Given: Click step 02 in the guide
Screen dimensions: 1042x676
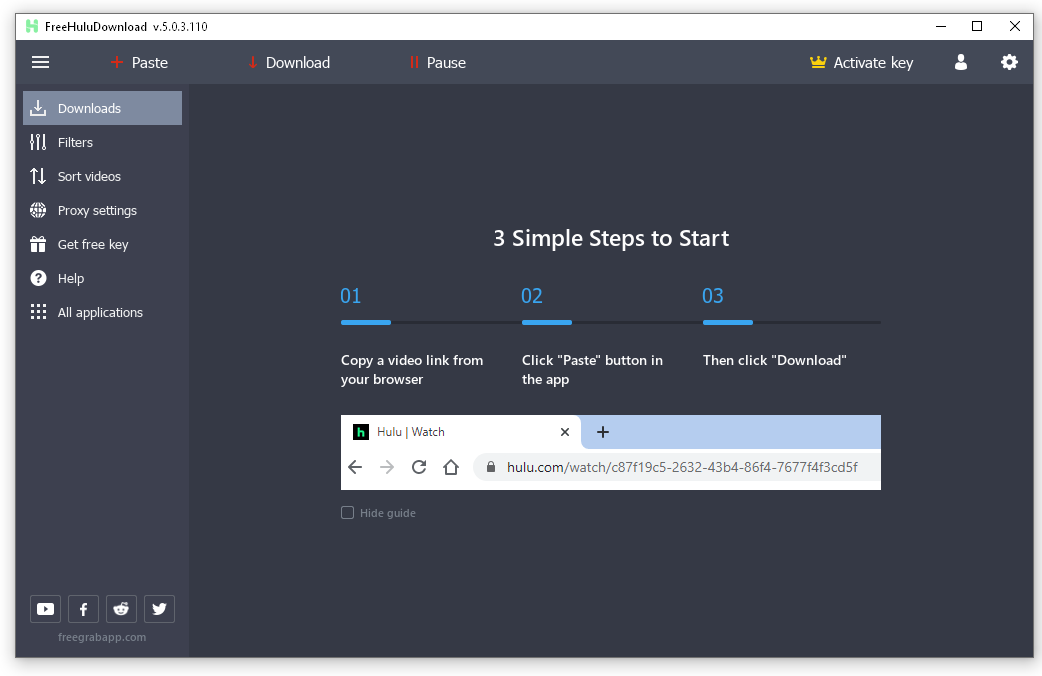Looking at the screenshot, I should (532, 296).
